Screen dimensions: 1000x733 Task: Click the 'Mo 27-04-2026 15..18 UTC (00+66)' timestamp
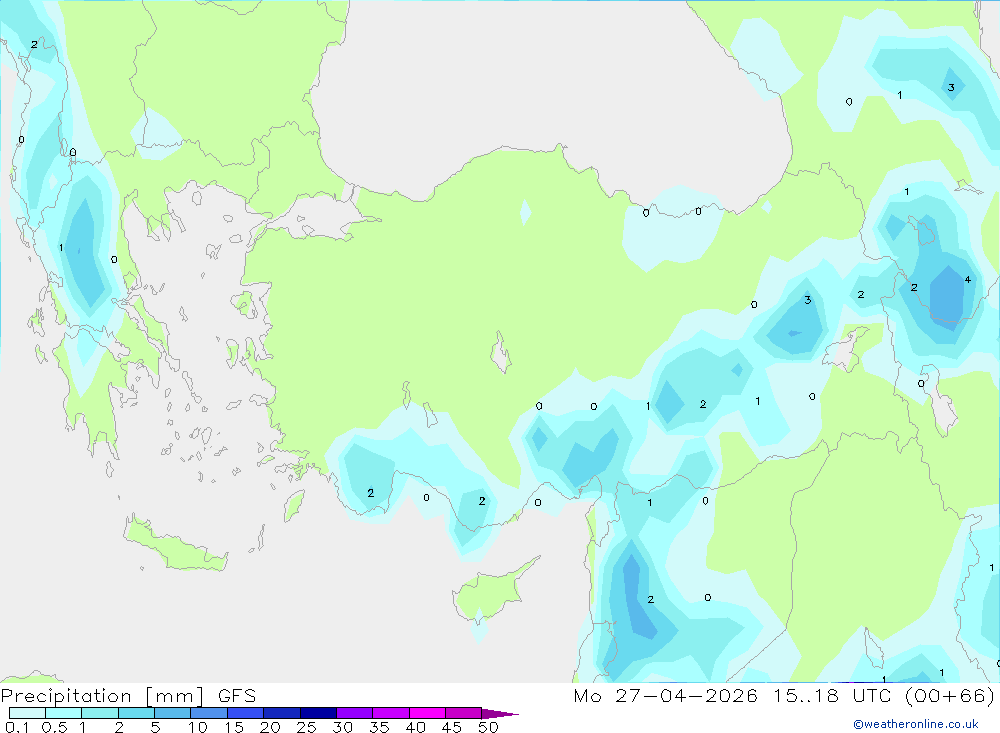pos(784,696)
